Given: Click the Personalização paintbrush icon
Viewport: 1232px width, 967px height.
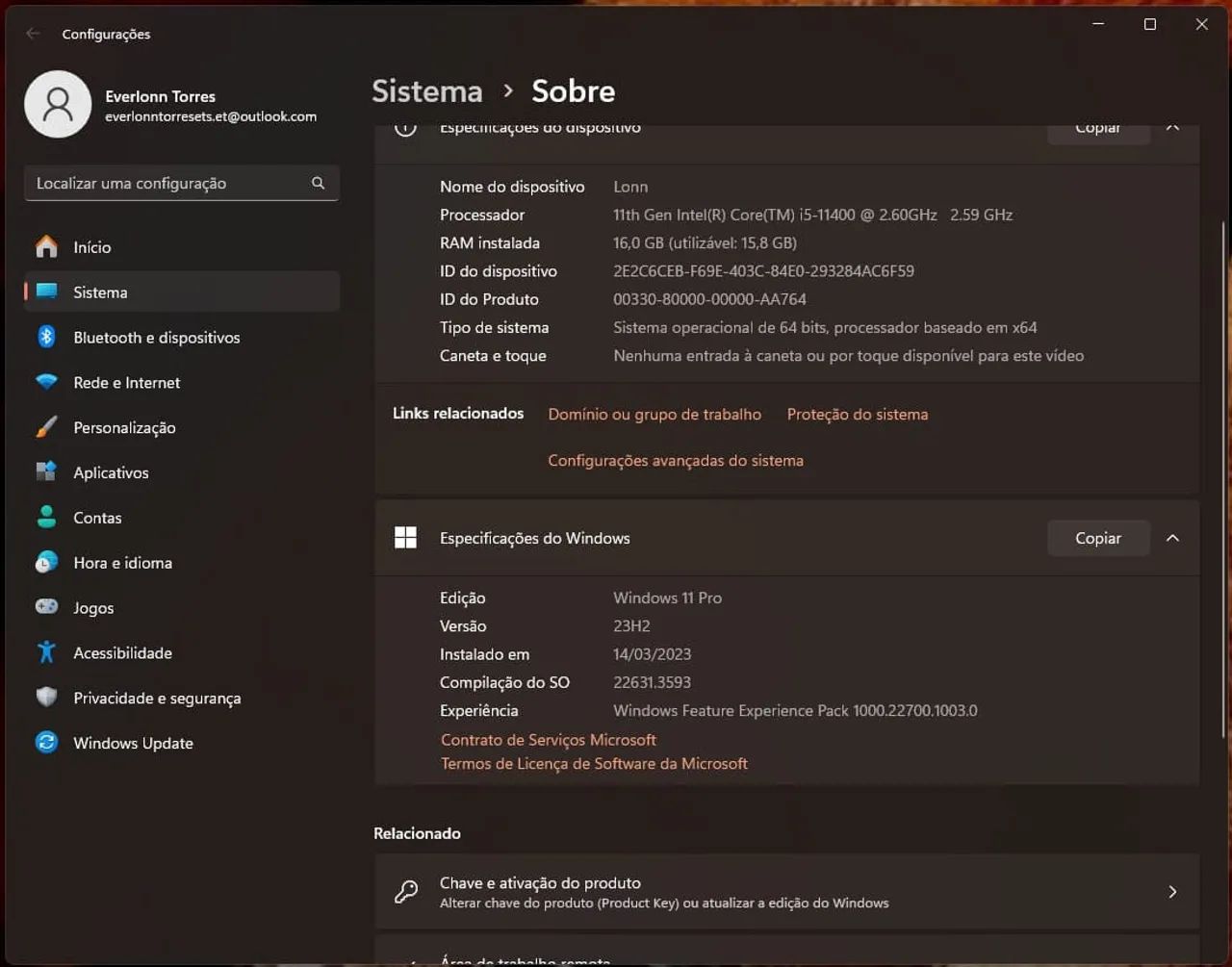Looking at the screenshot, I should (46, 427).
